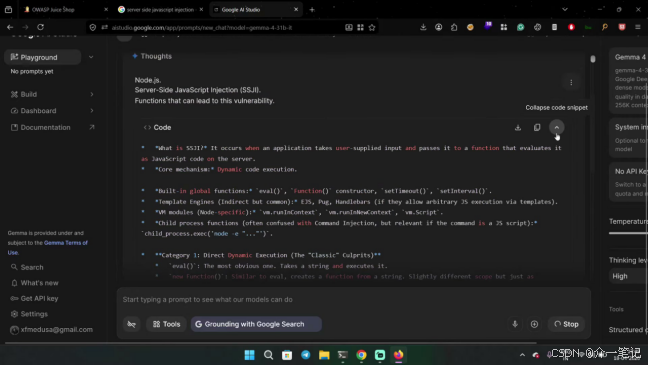Screen dimensions: 648x365
Task: Open the terminal app from taskbar
Action: (x=343, y=355)
